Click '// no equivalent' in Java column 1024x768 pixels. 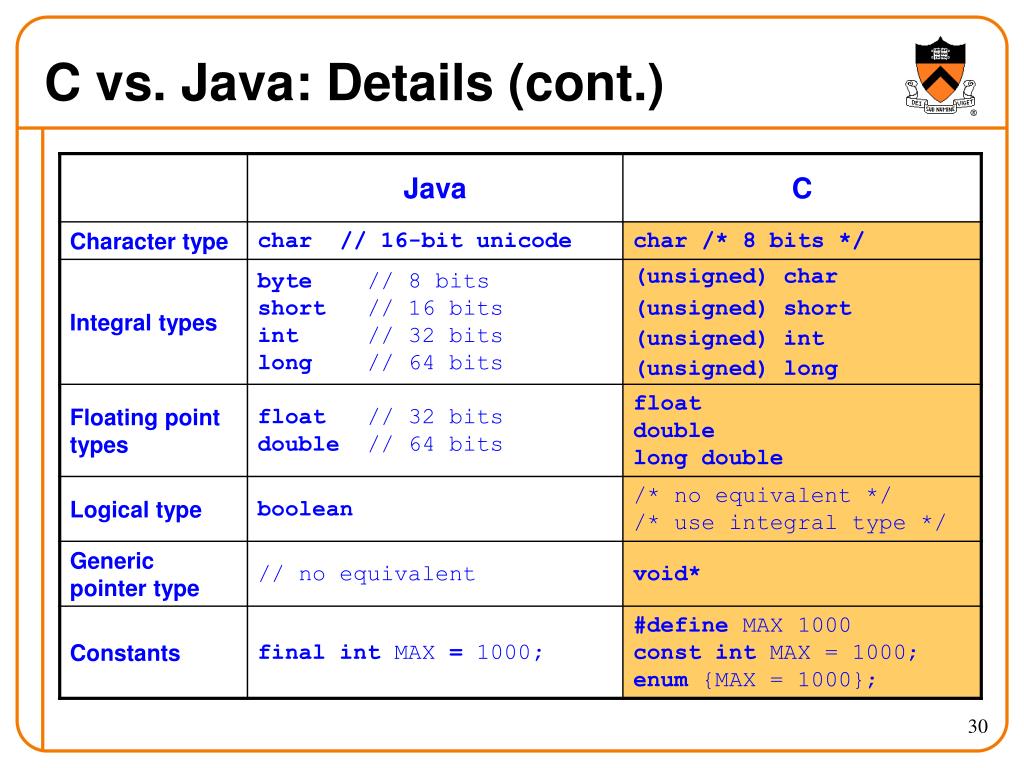[366, 574]
